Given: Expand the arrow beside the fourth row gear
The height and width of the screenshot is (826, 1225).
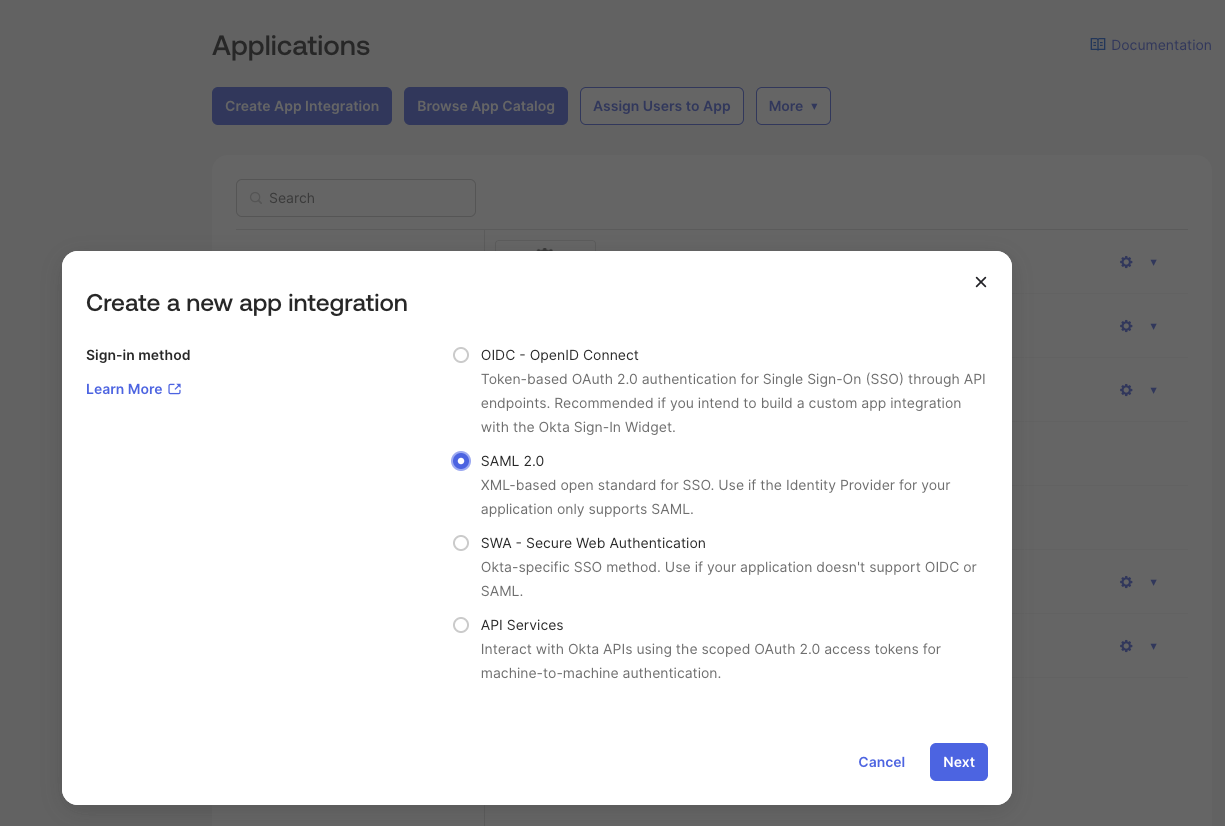Looking at the screenshot, I should [x=1153, y=582].
